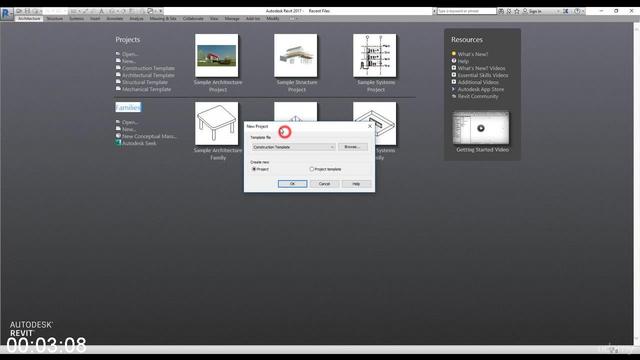Click the Help question mark icon in title bar
640x360 pixels.
[577, 11]
